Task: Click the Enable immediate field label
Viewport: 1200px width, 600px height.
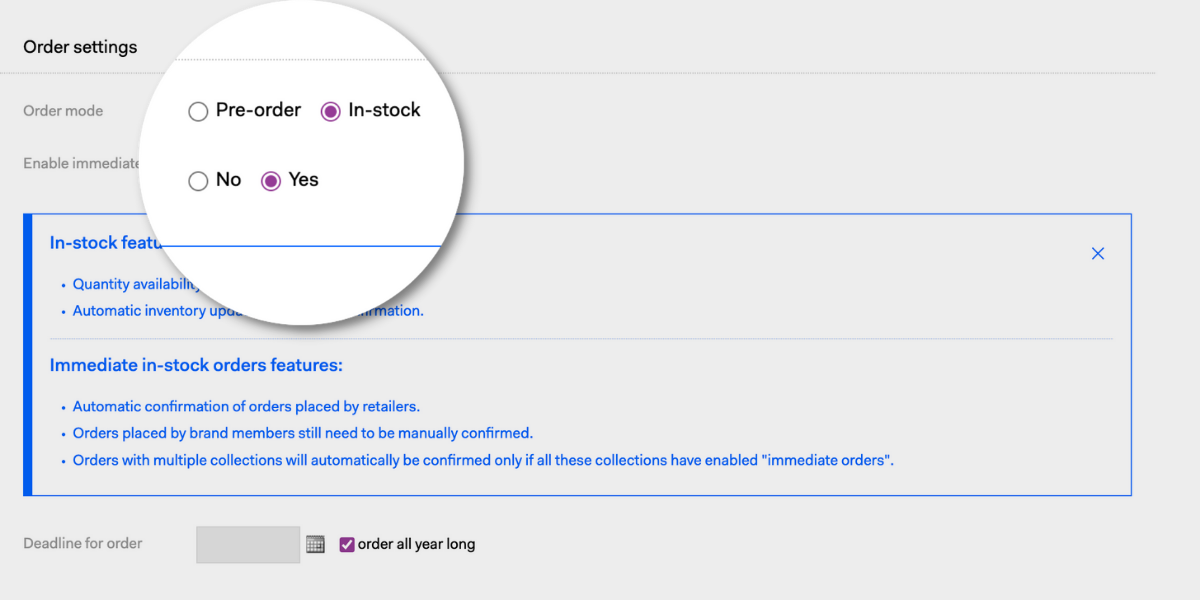Action: [82, 163]
